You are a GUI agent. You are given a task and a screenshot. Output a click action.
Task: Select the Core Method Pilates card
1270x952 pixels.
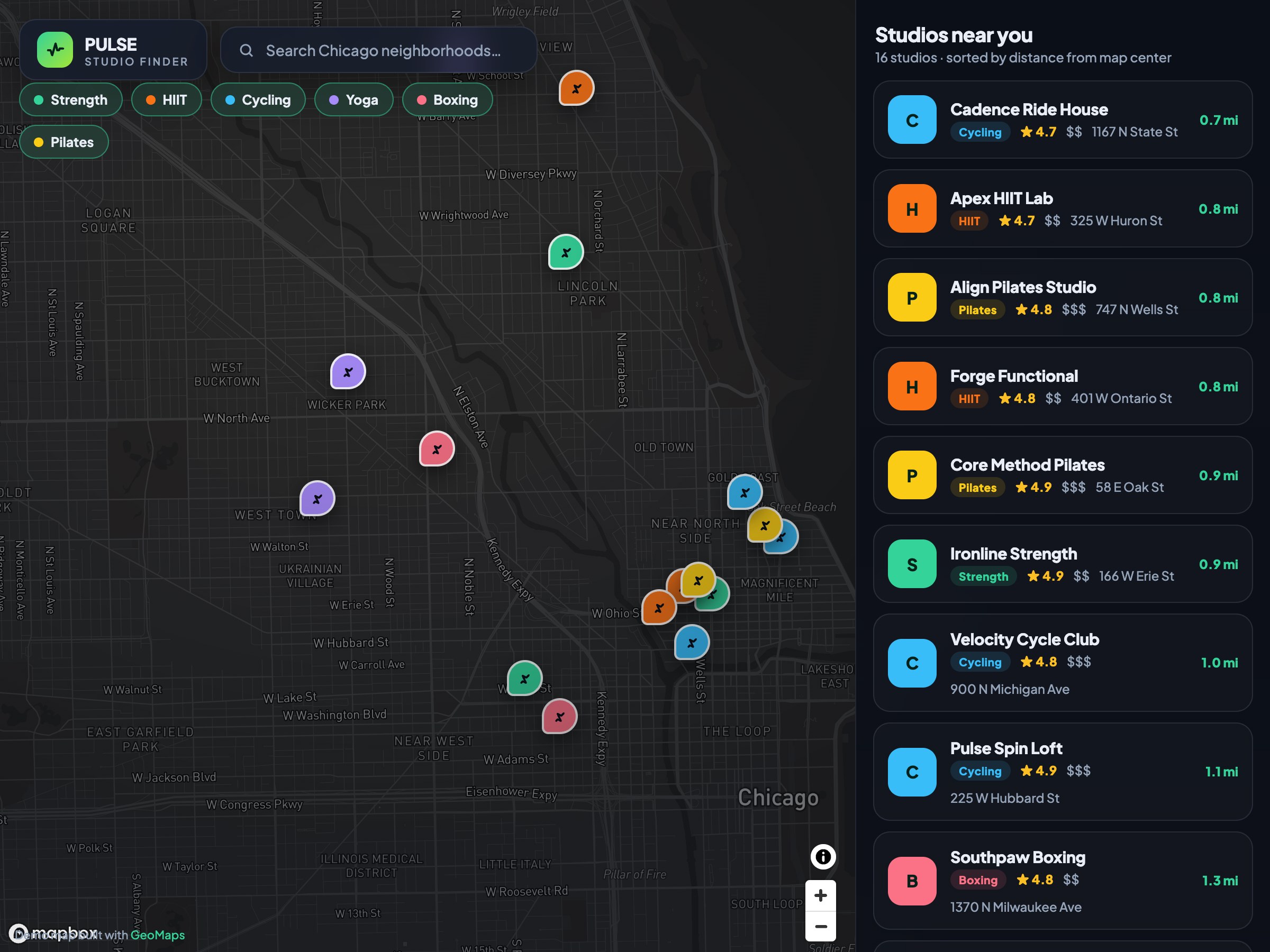pos(1062,475)
